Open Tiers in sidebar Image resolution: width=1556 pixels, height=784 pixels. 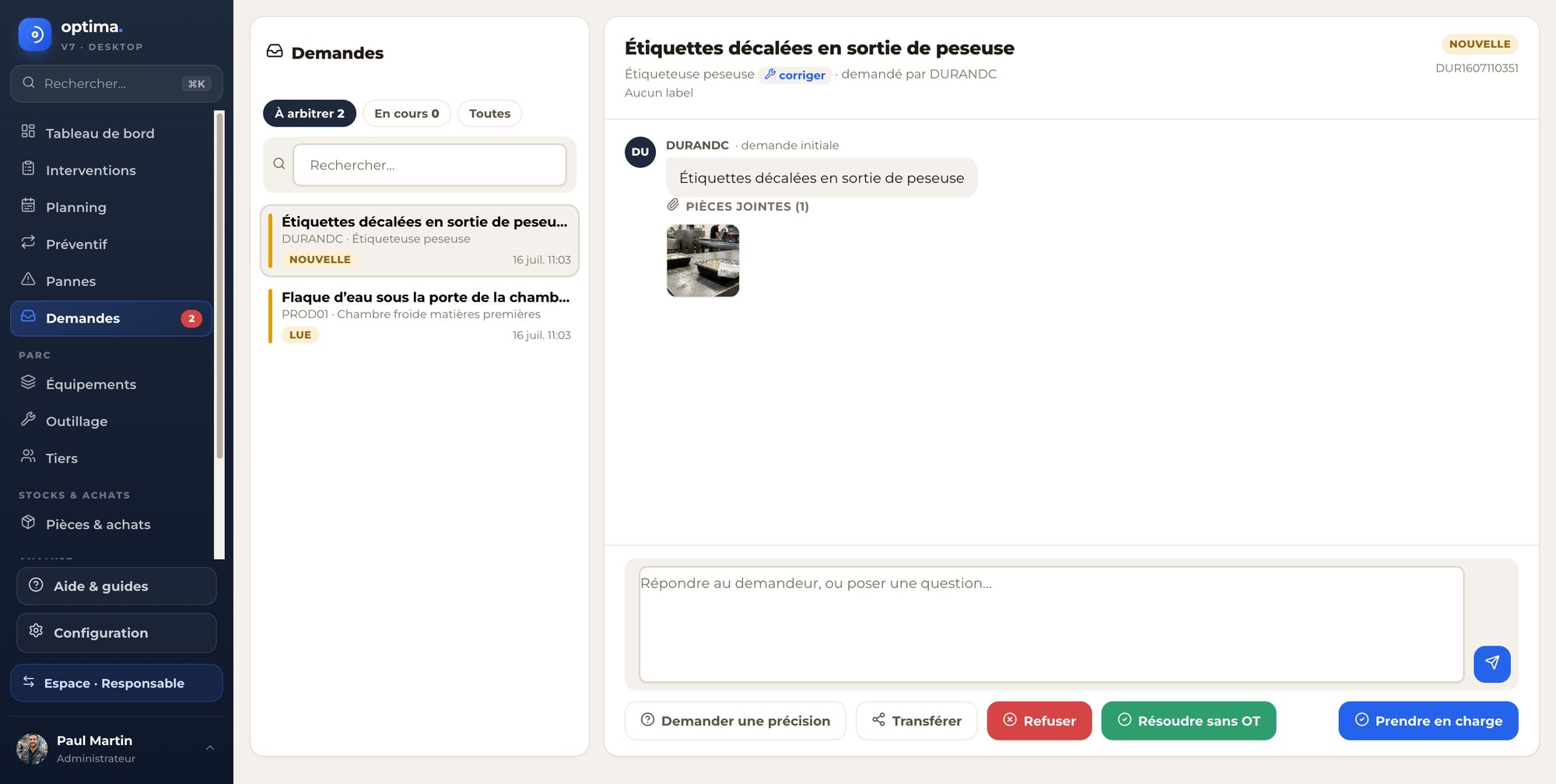(111, 458)
